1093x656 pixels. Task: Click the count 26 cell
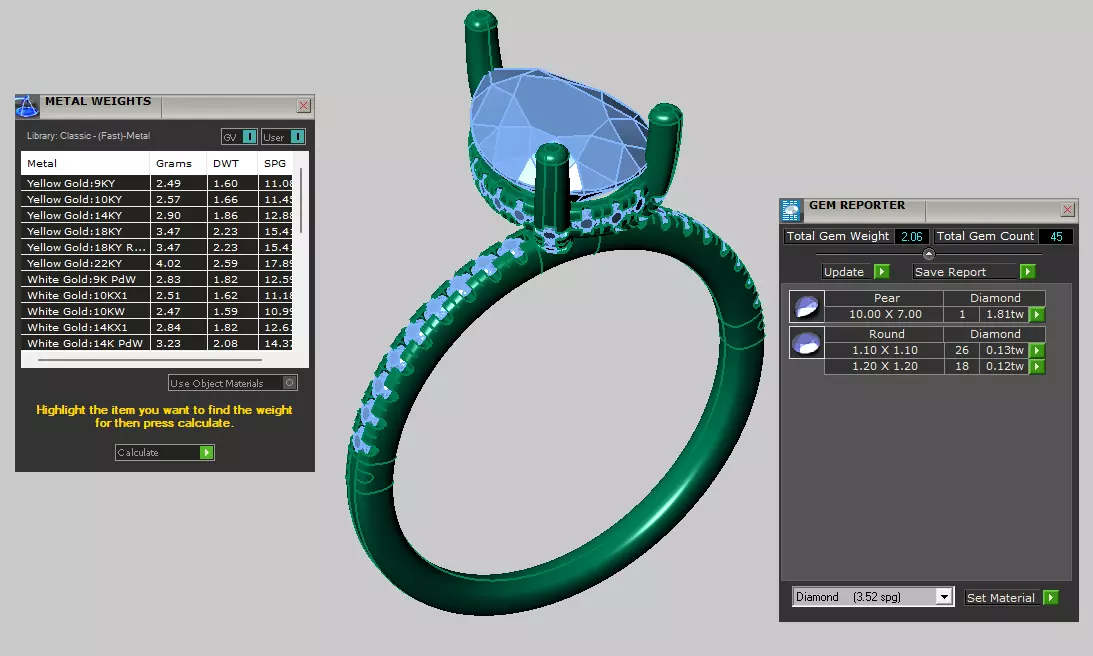[x=962, y=351]
